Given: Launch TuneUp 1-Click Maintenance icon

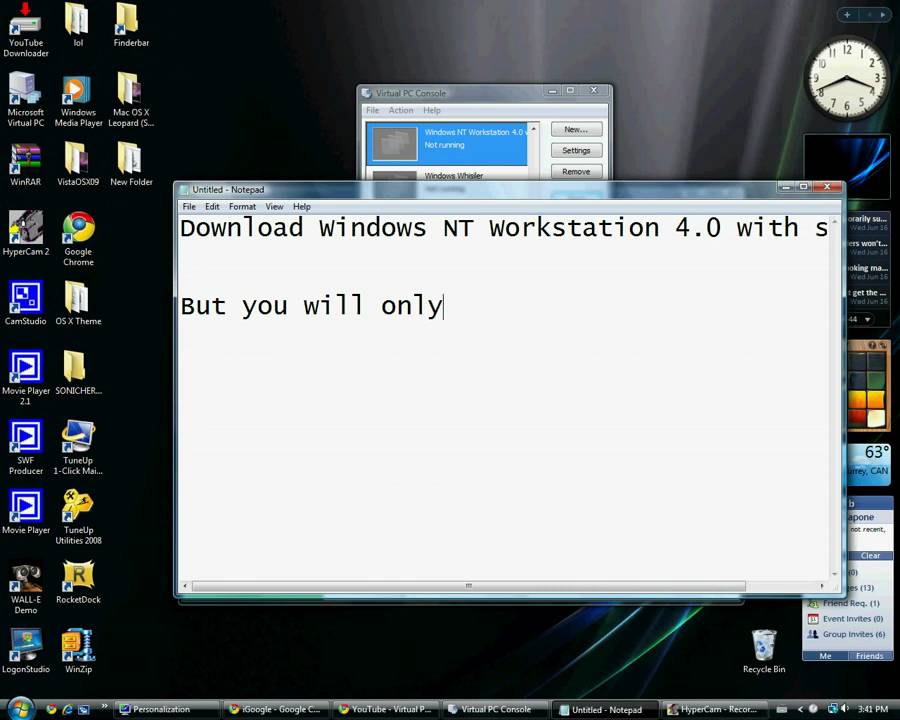Looking at the screenshot, I should click(x=78, y=448).
